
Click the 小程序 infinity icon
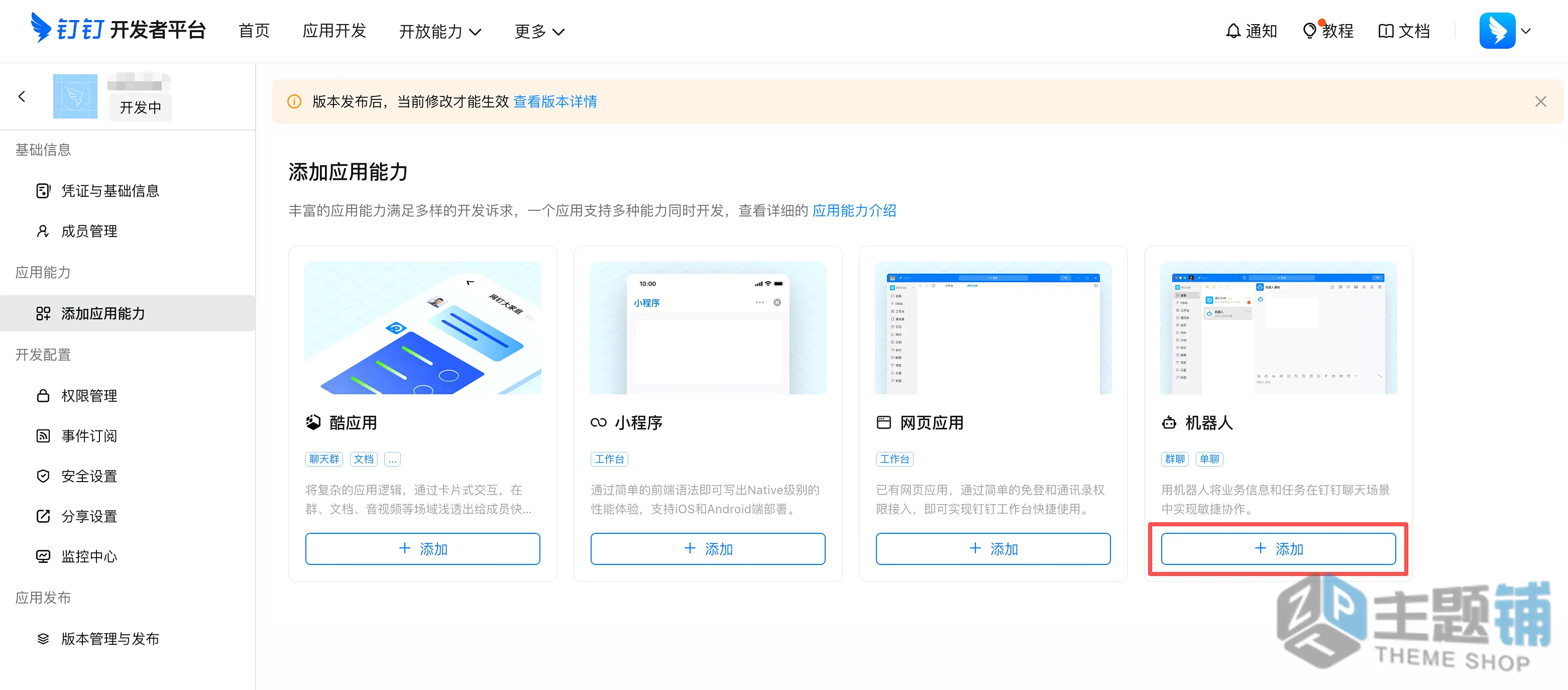click(x=598, y=422)
